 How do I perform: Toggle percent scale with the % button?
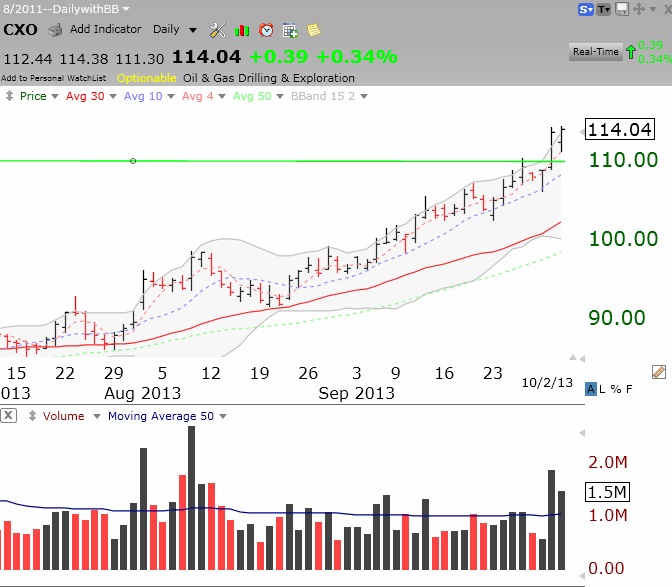(x=616, y=389)
